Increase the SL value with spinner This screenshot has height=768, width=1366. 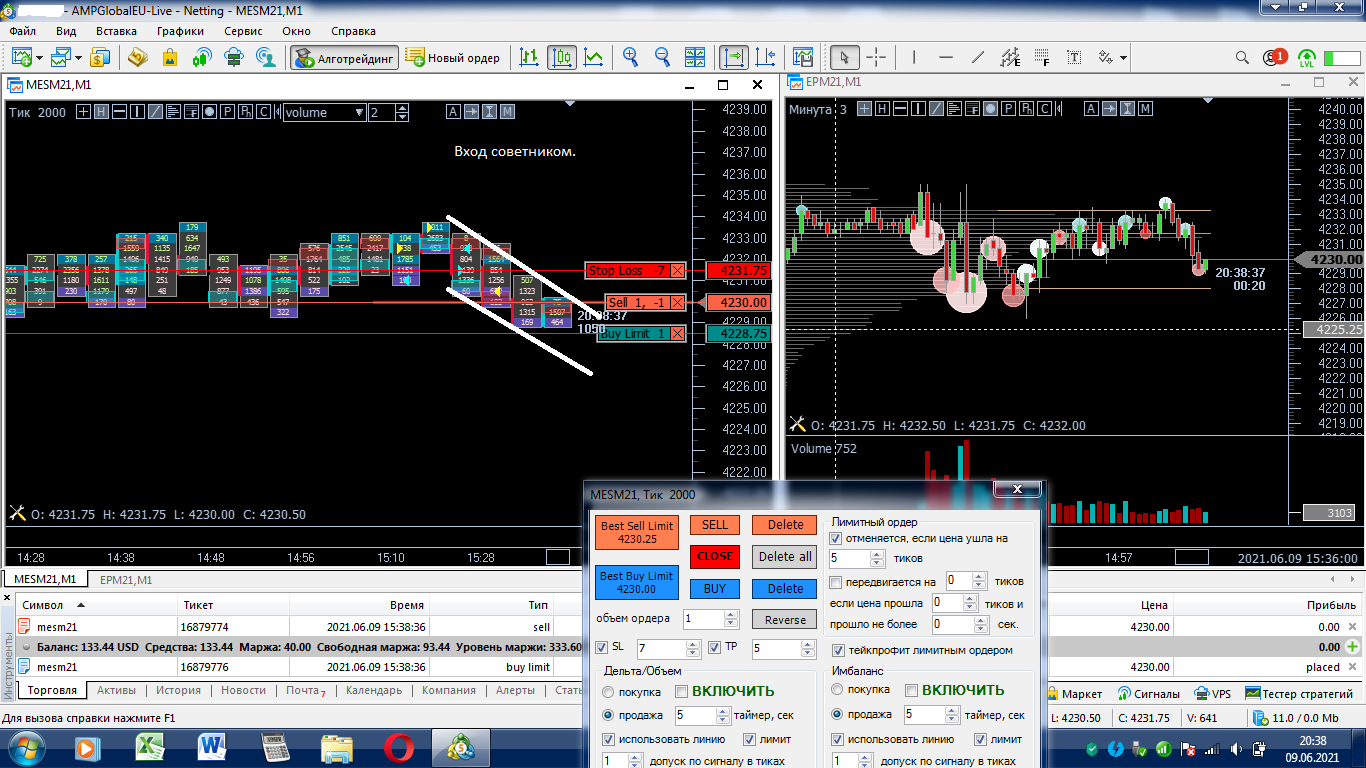692,645
